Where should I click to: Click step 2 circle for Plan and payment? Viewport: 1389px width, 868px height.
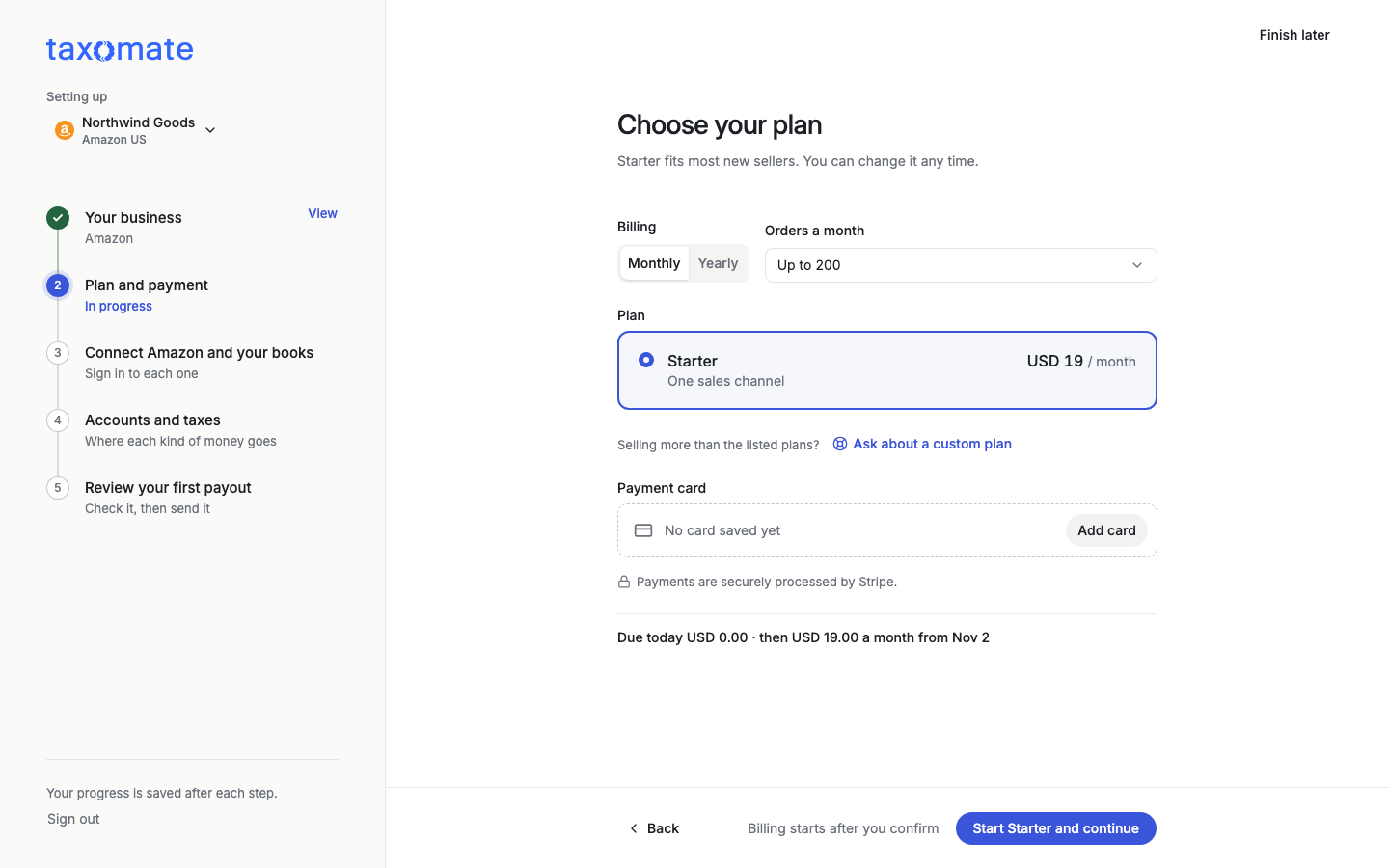58,285
